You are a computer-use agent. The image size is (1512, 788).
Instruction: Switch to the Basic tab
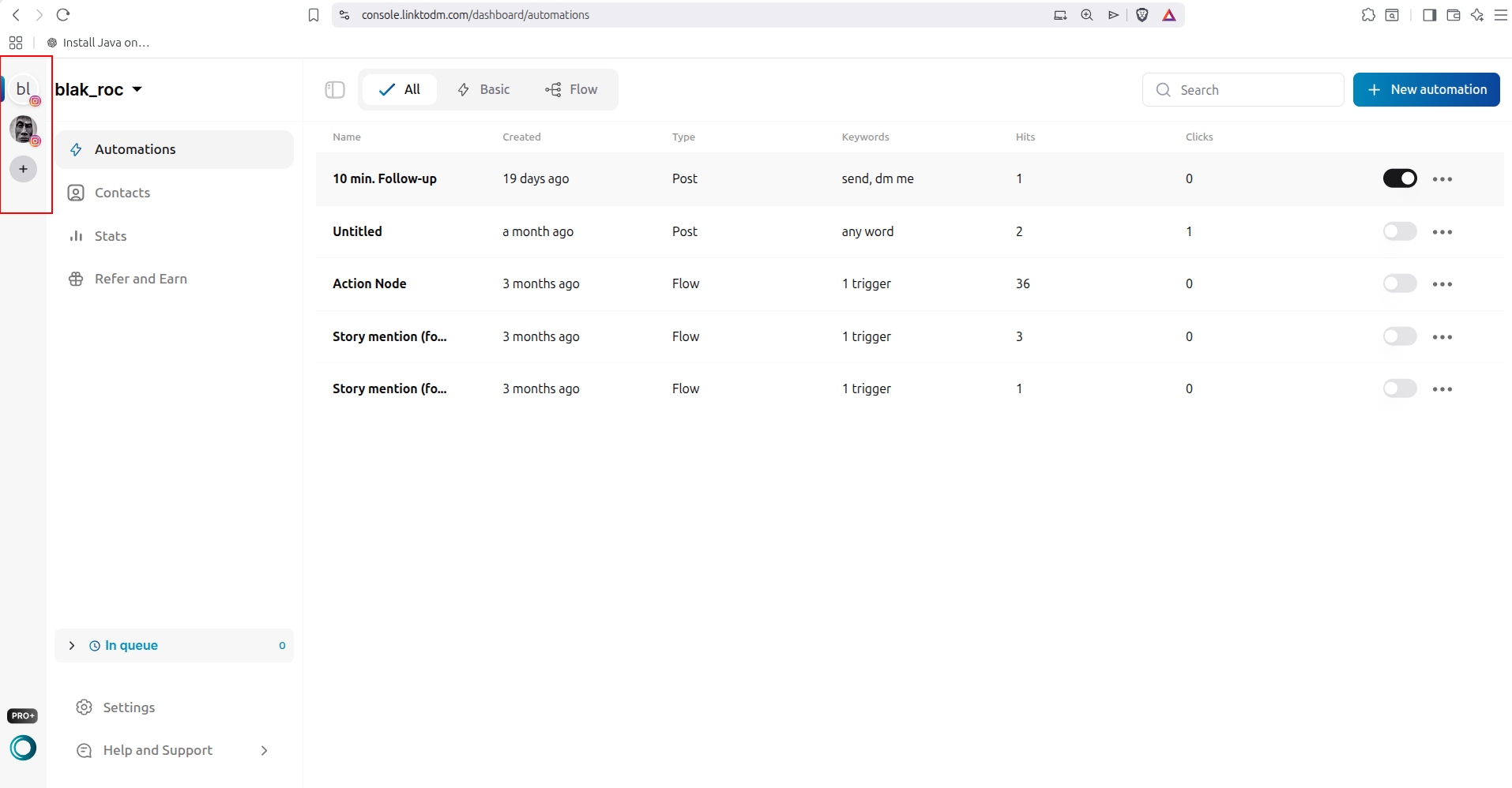[483, 89]
